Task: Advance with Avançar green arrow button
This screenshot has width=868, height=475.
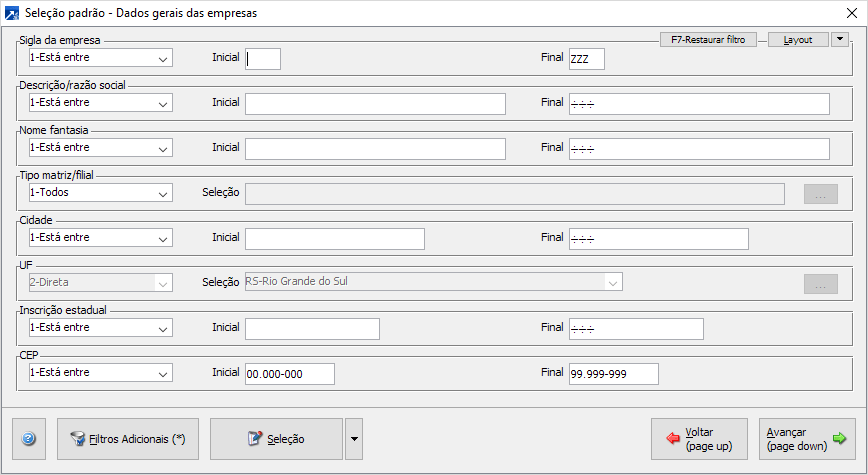Action: [x=807, y=439]
